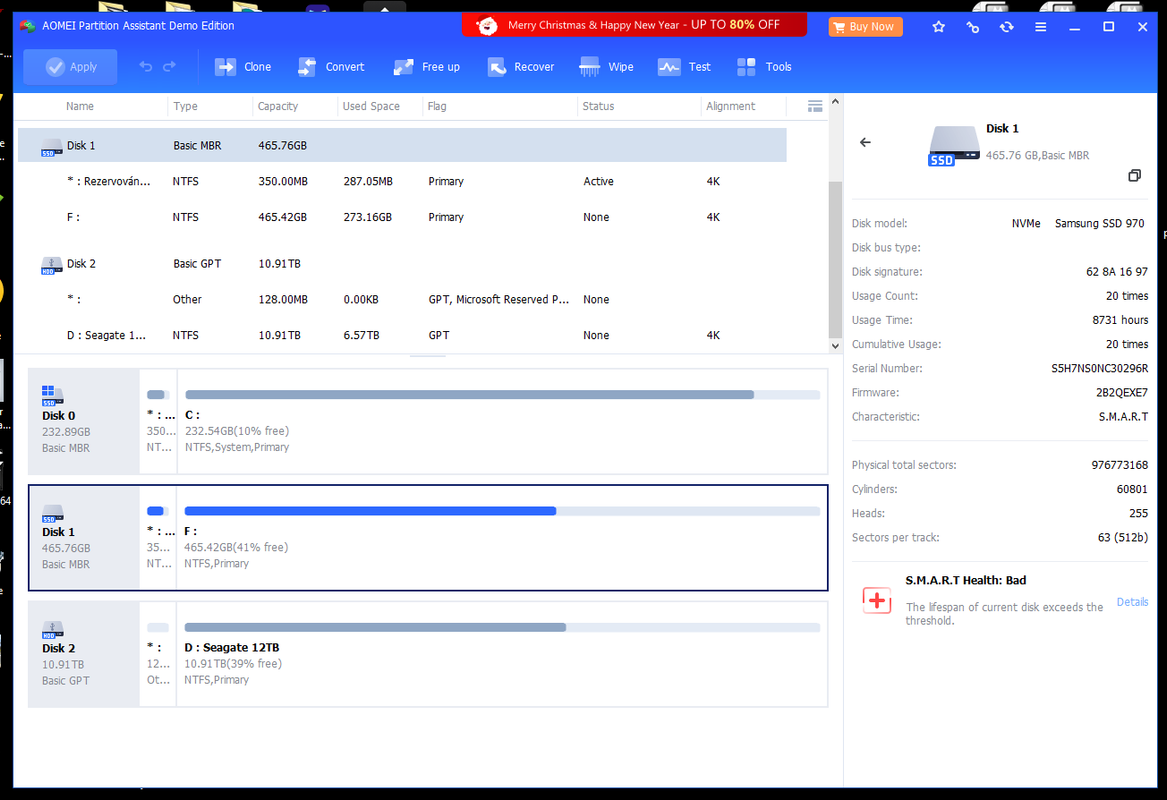
Task: Open the Tools menu
Action: pos(764,67)
